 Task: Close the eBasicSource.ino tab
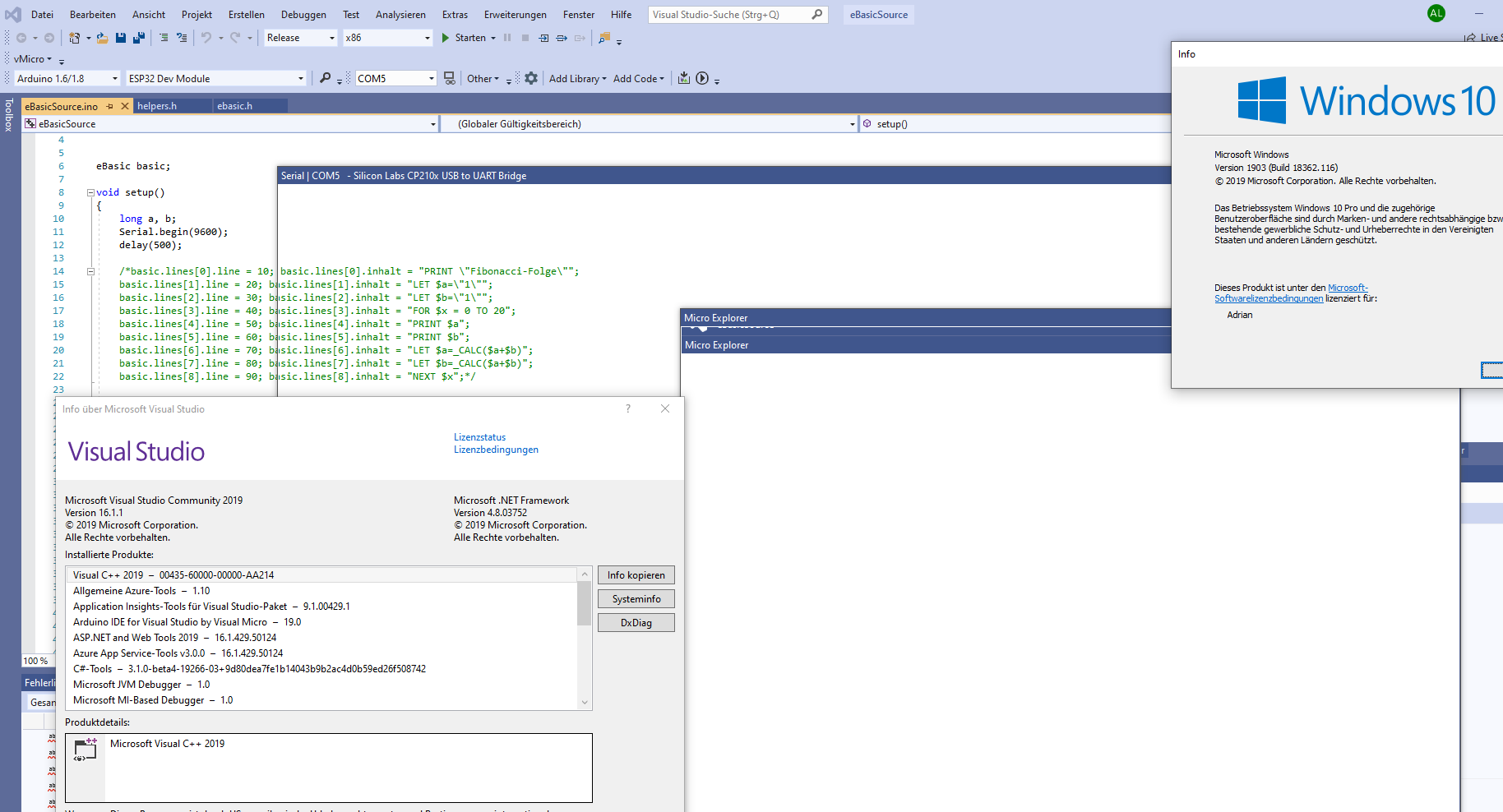tap(125, 106)
